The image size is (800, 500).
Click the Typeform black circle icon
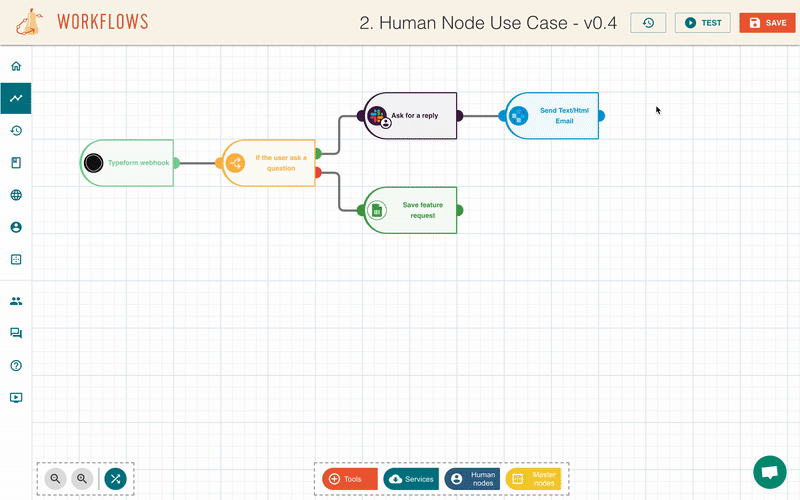[x=93, y=163]
